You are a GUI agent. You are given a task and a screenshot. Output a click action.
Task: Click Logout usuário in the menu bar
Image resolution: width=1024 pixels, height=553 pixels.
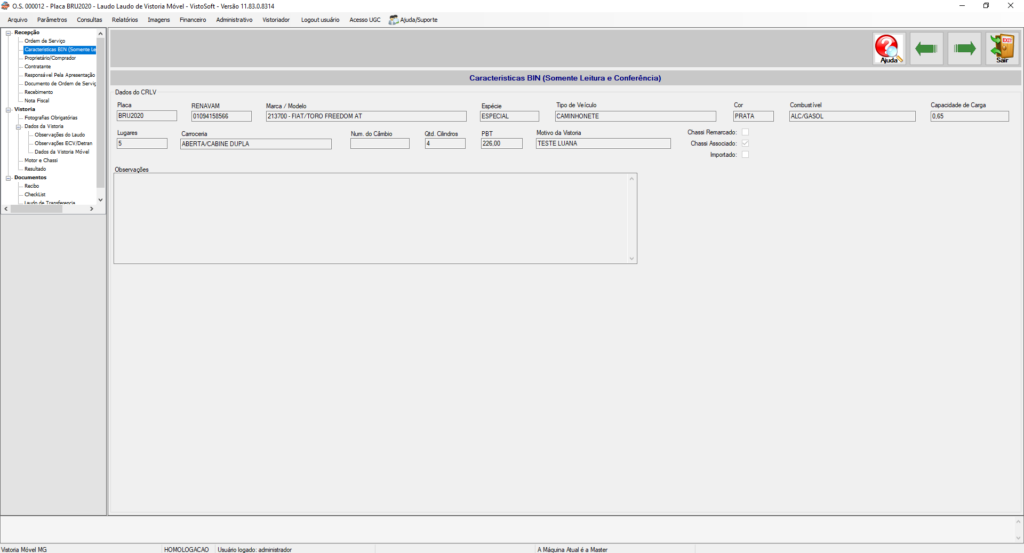point(320,20)
